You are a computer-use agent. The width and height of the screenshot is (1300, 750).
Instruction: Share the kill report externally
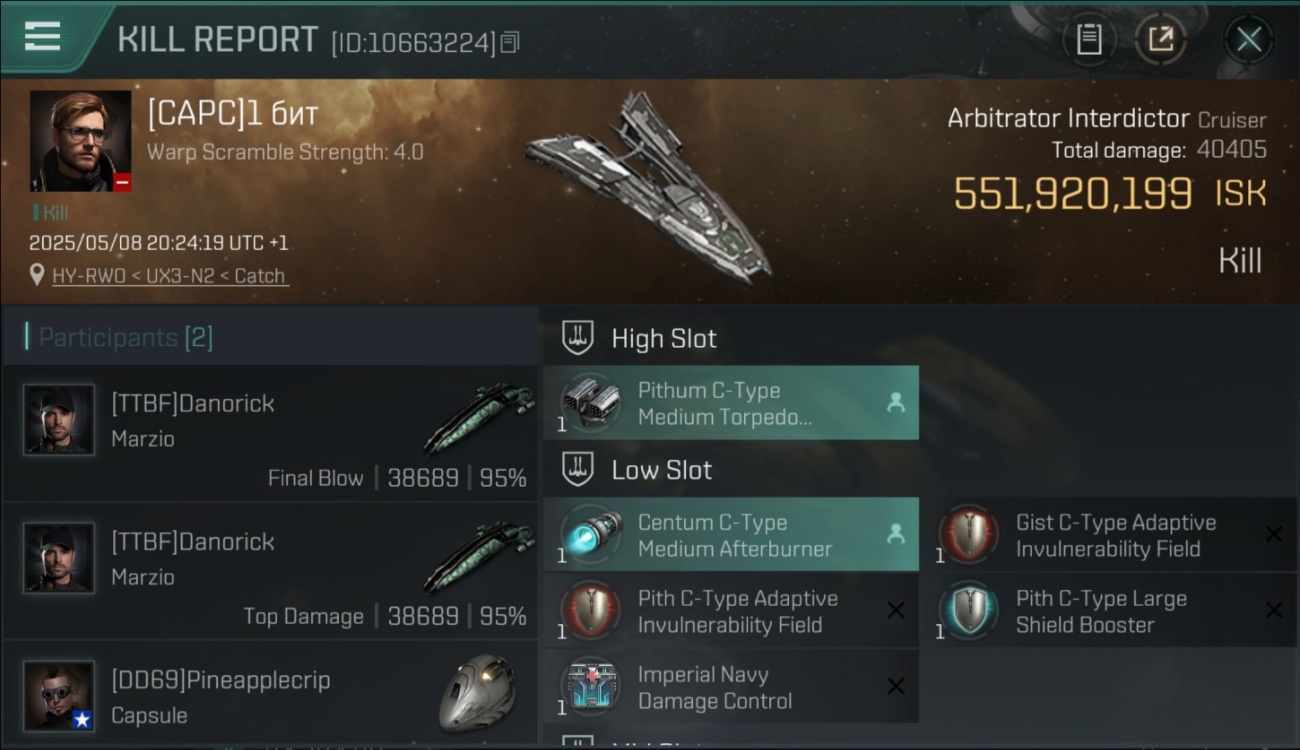pos(1160,40)
